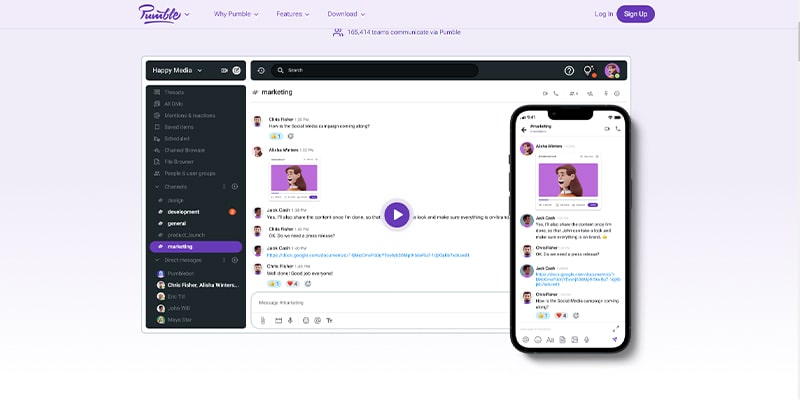800x400 pixels.
Task: Collapse the Channels section
Action: coord(157,187)
